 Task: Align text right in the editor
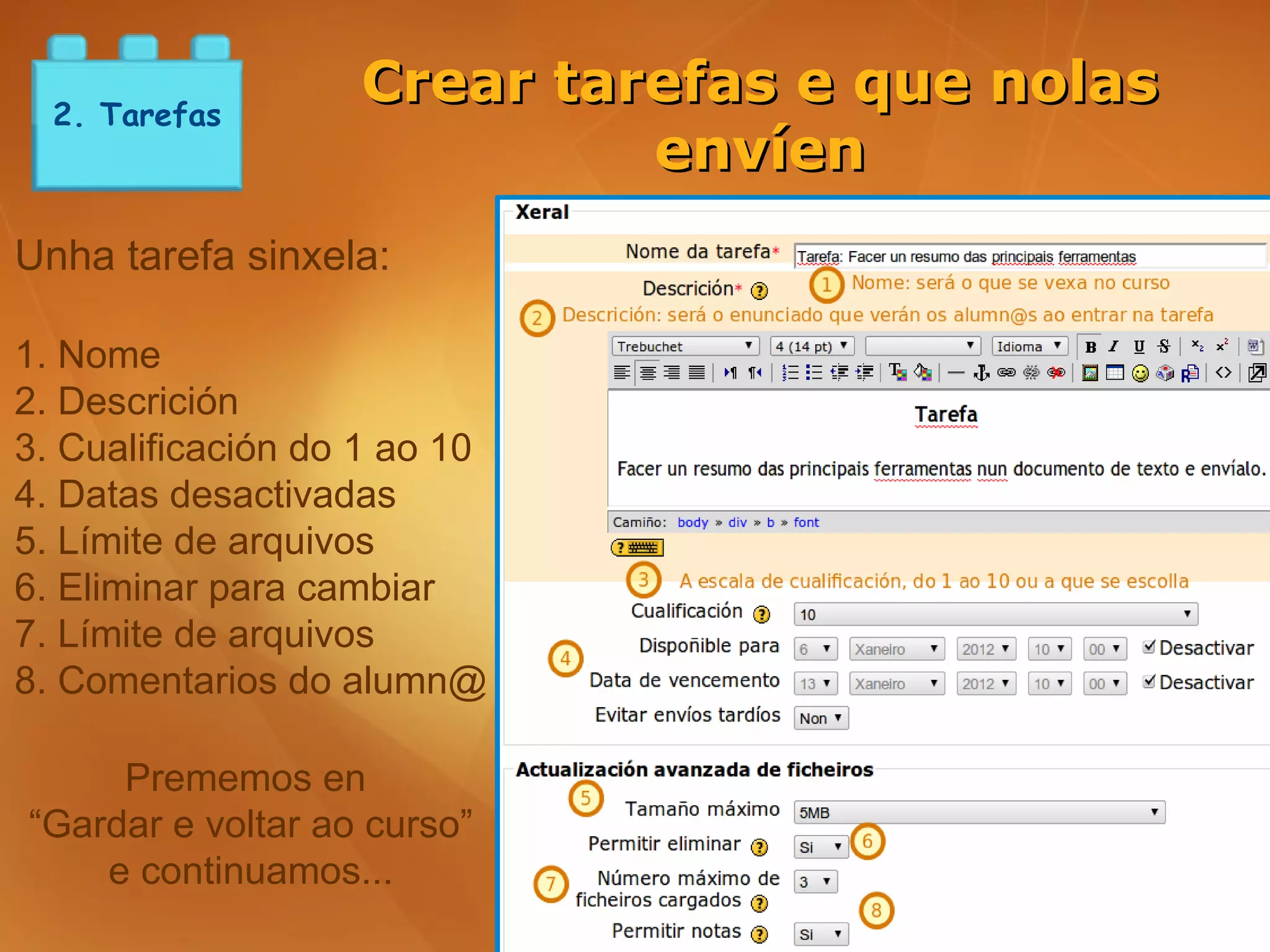(x=672, y=372)
